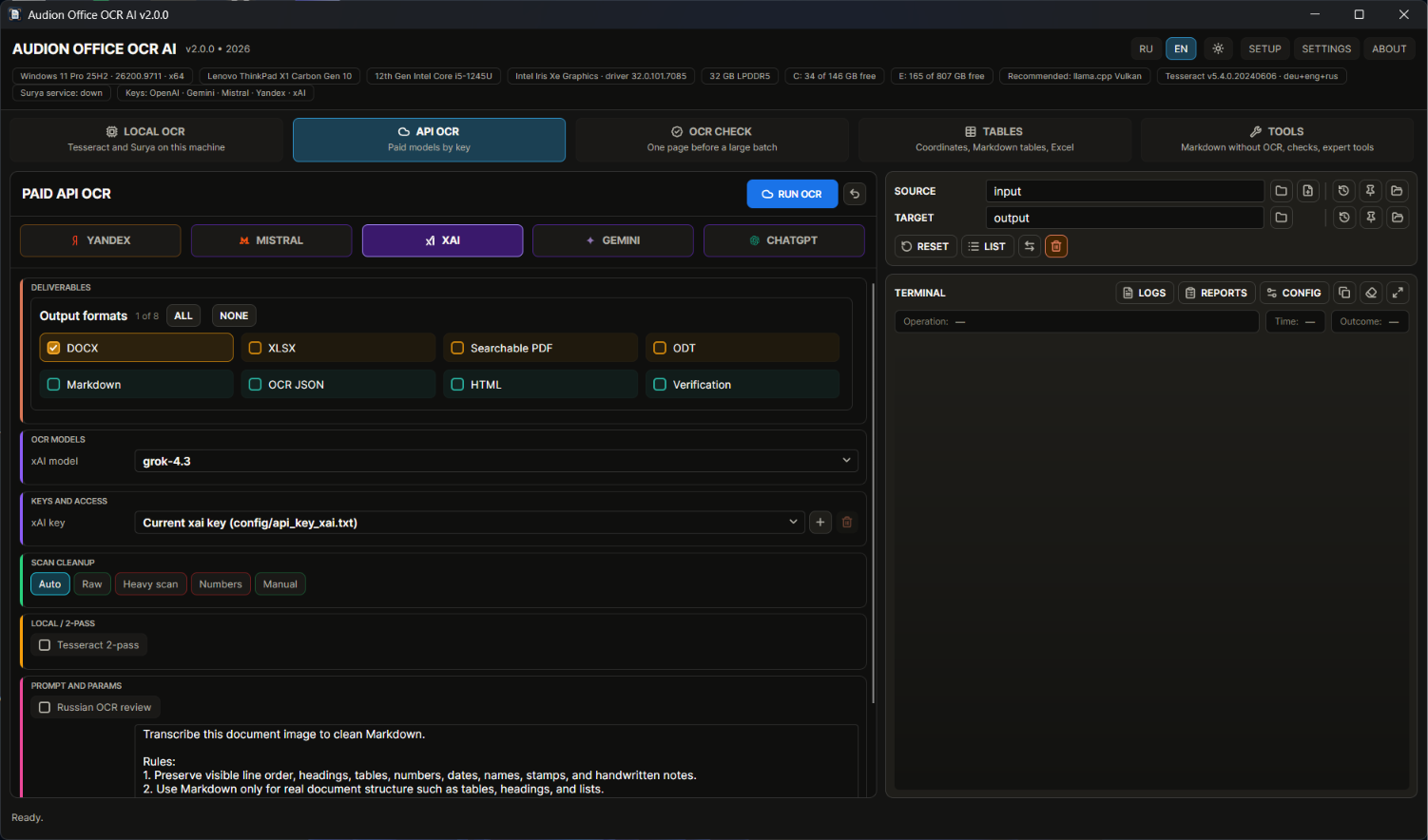
Task: Open the TARGET folder in explorer
Action: pyautogui.click(x=1397, y=218)
